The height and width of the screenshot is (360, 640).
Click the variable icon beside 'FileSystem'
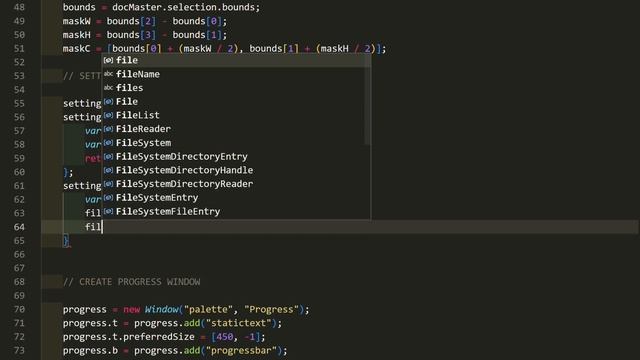(x=108, y=143)
